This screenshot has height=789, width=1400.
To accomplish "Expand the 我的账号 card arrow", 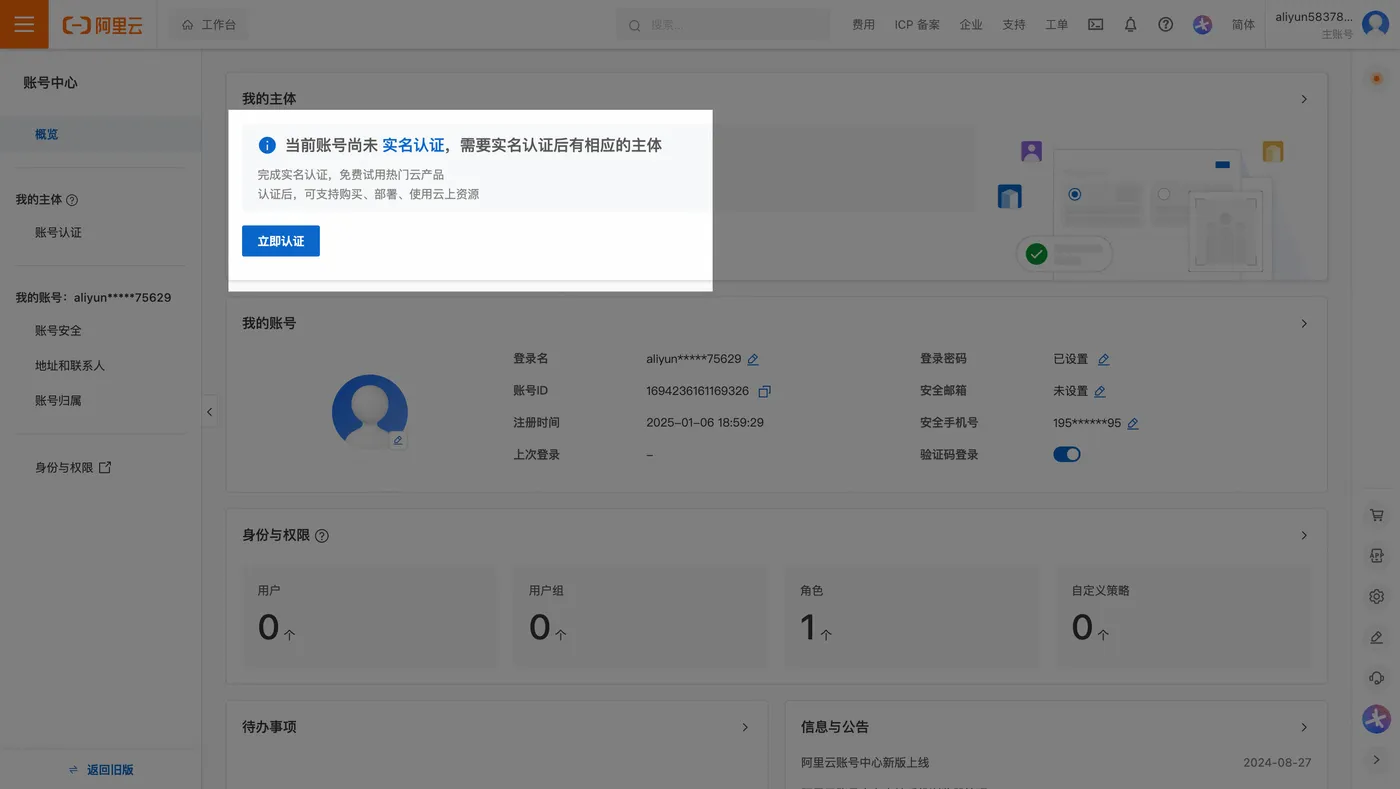I will click(1304, 324).
